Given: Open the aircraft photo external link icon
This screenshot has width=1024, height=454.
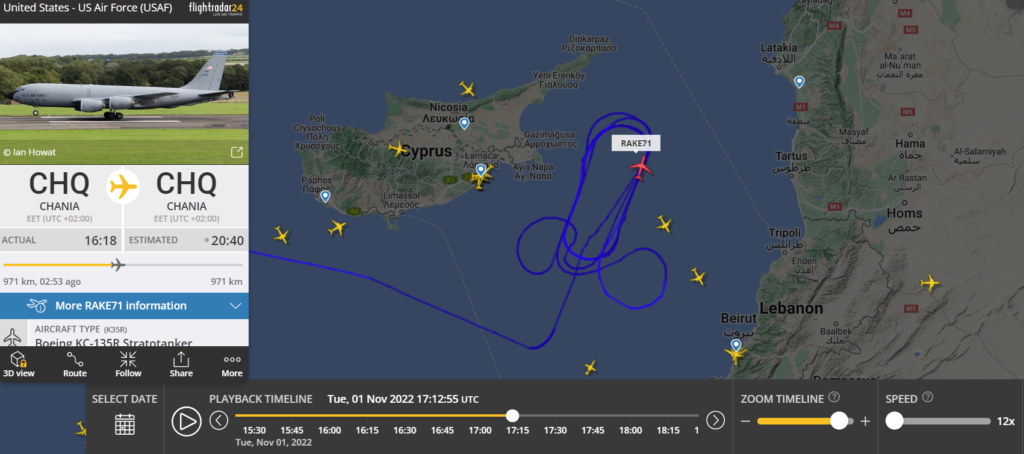Looking at the screenshot, I should coord(236,152).
